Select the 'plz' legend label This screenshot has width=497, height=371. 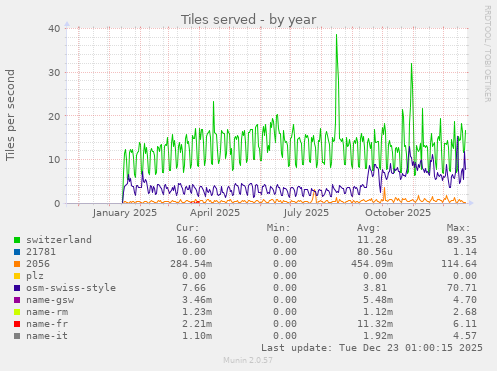point(35,276)
